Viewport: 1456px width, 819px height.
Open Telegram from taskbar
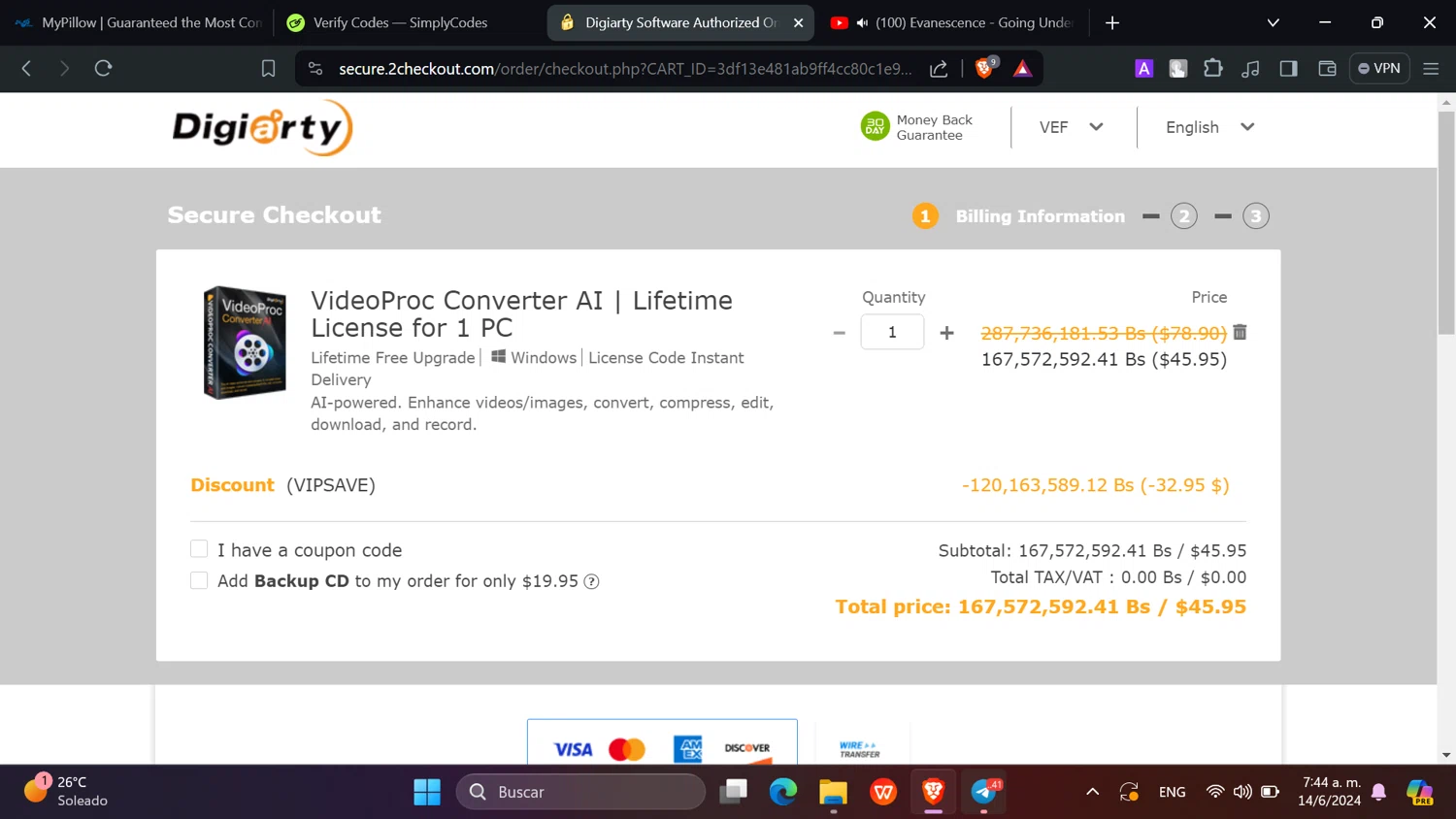pyautogui.click(x=984, y=792)
